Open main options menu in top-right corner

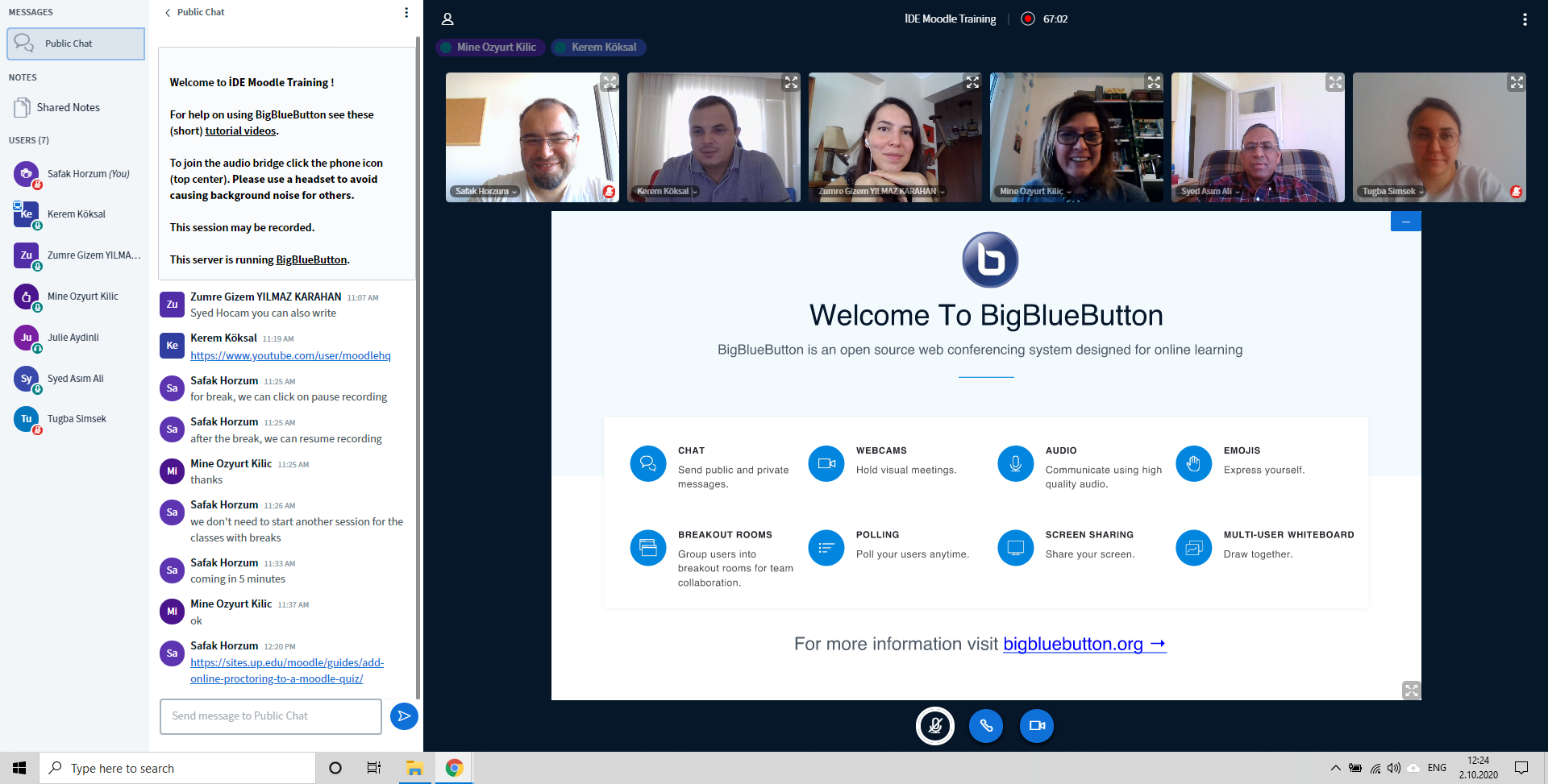[x=1525, y=19]
